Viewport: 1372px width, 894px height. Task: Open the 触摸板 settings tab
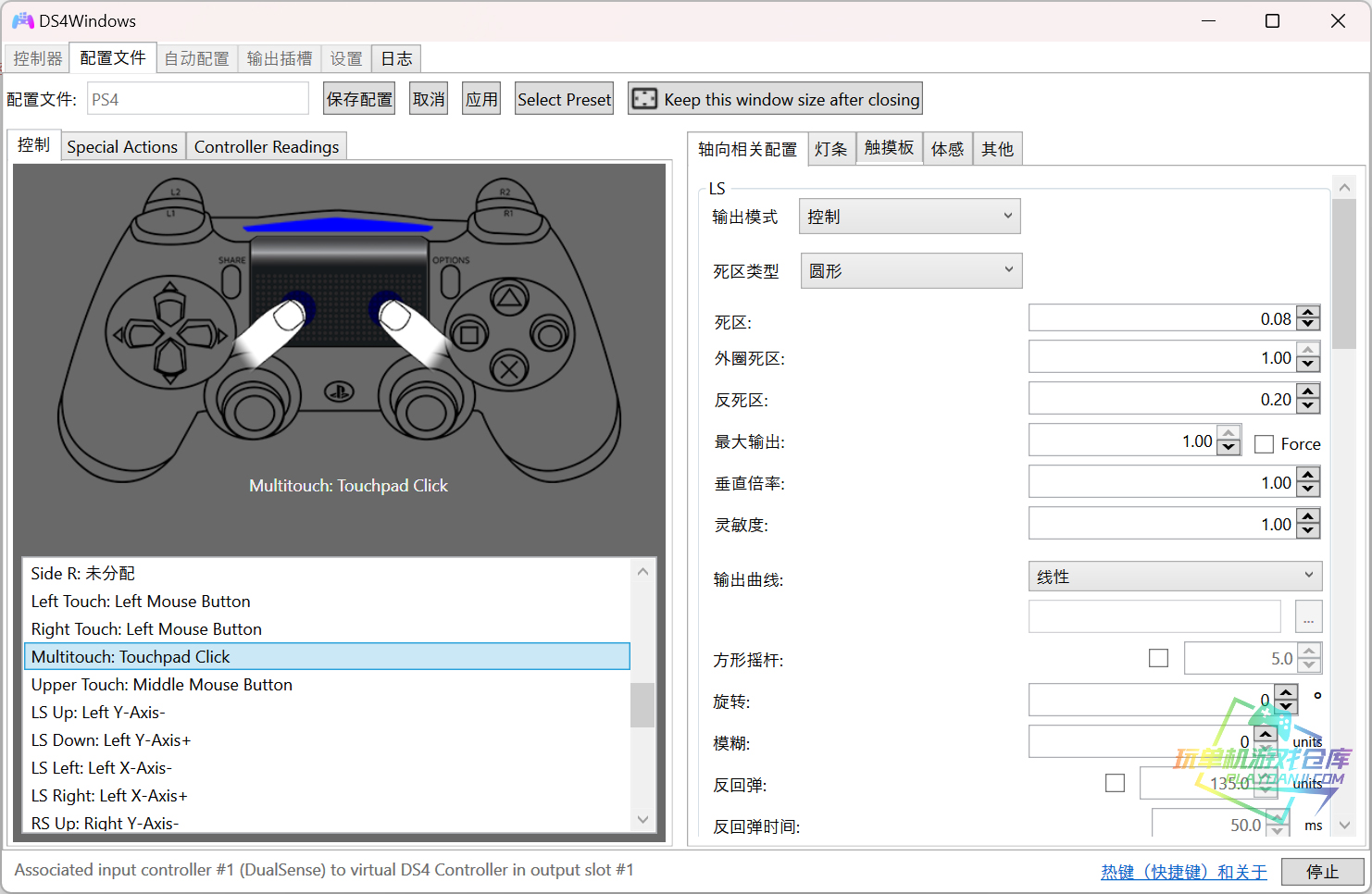[889, 148]
